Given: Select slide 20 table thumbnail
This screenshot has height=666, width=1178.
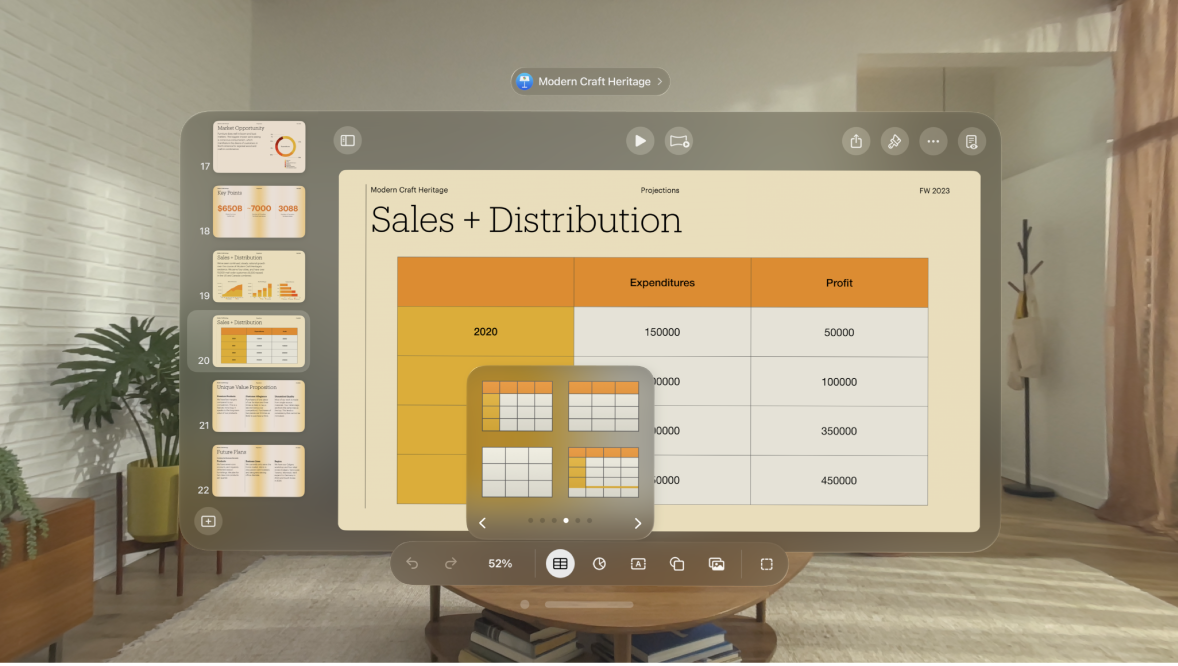Looking at the screenshot, I should click(259, 341).
